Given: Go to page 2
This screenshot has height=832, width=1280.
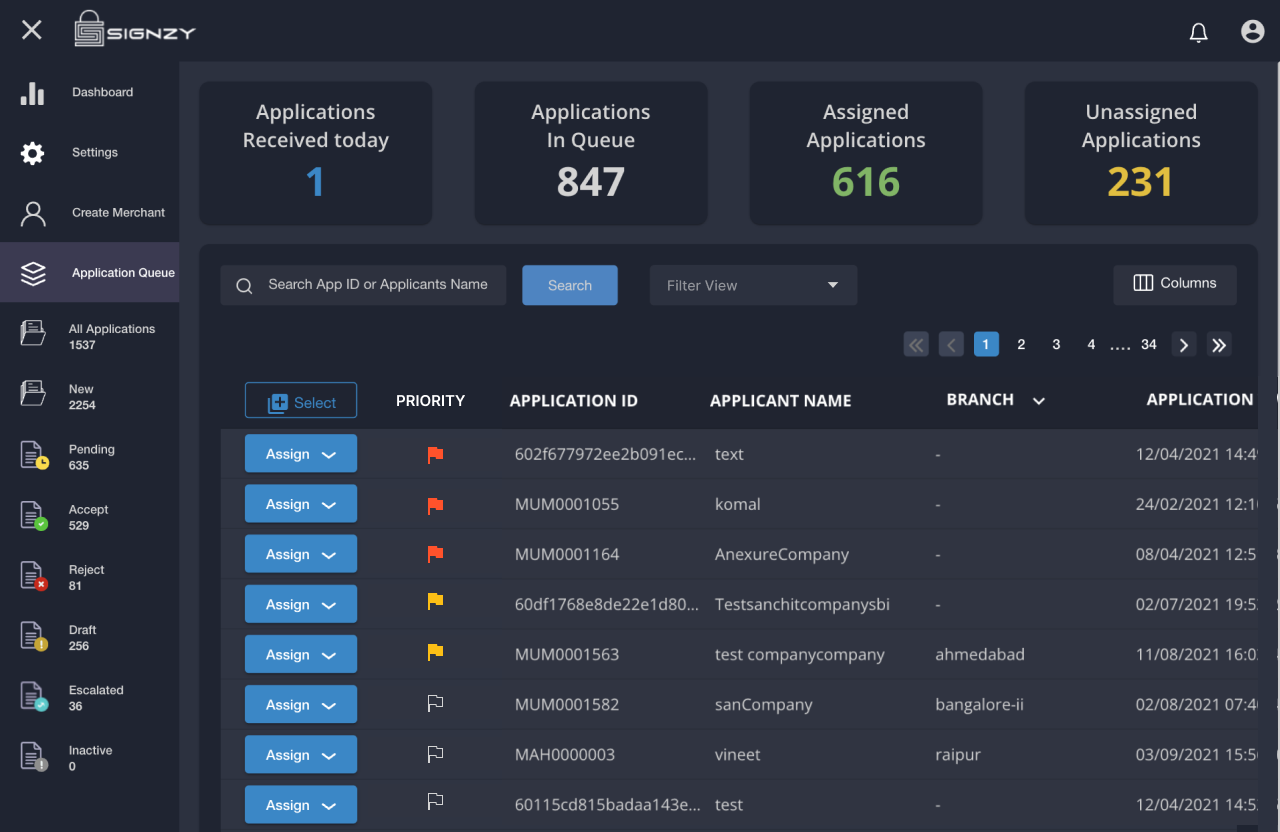Looking at the screenshot, I should point(1021,345).
